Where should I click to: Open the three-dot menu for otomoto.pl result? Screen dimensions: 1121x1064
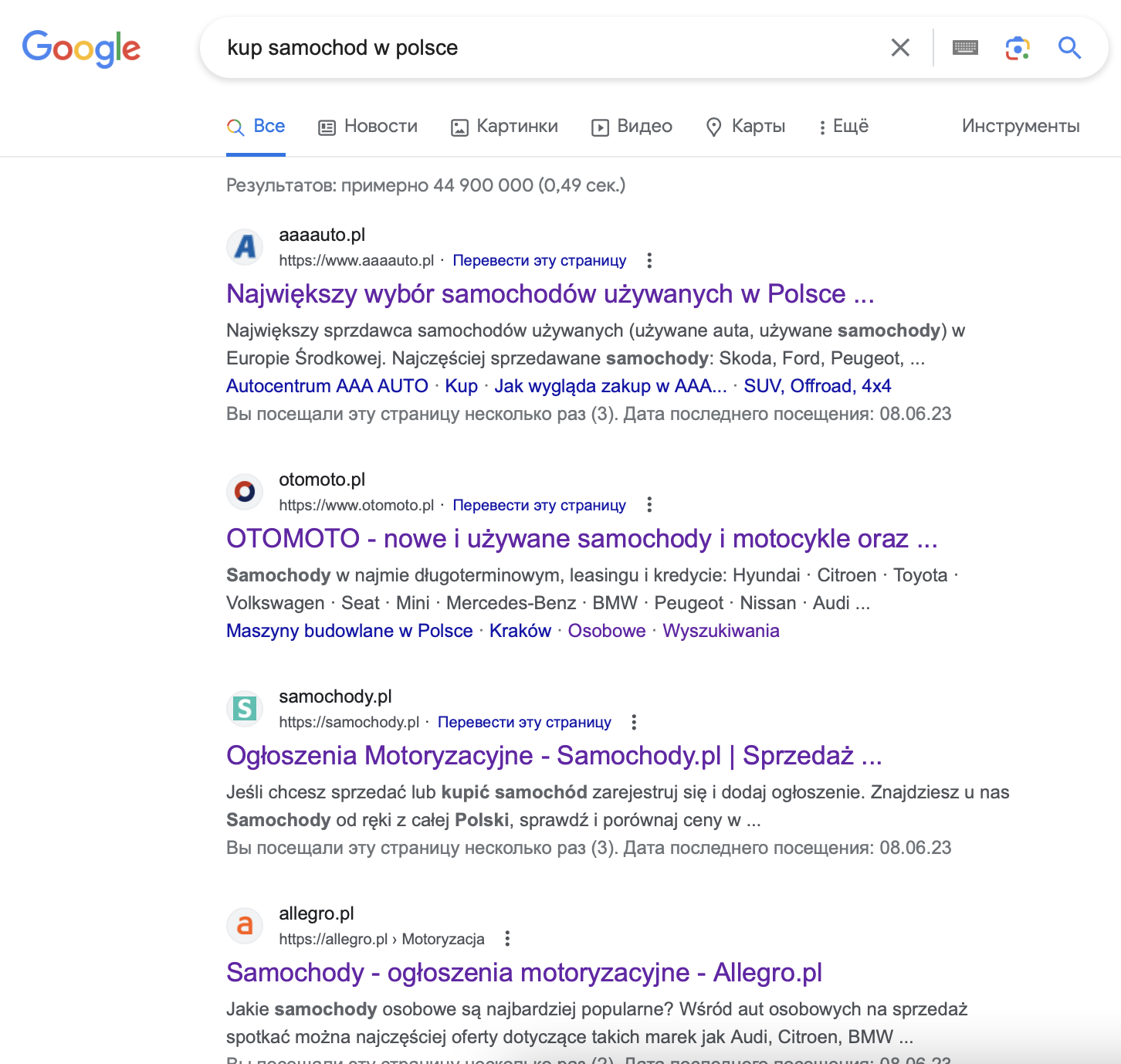tap(649, 505)
